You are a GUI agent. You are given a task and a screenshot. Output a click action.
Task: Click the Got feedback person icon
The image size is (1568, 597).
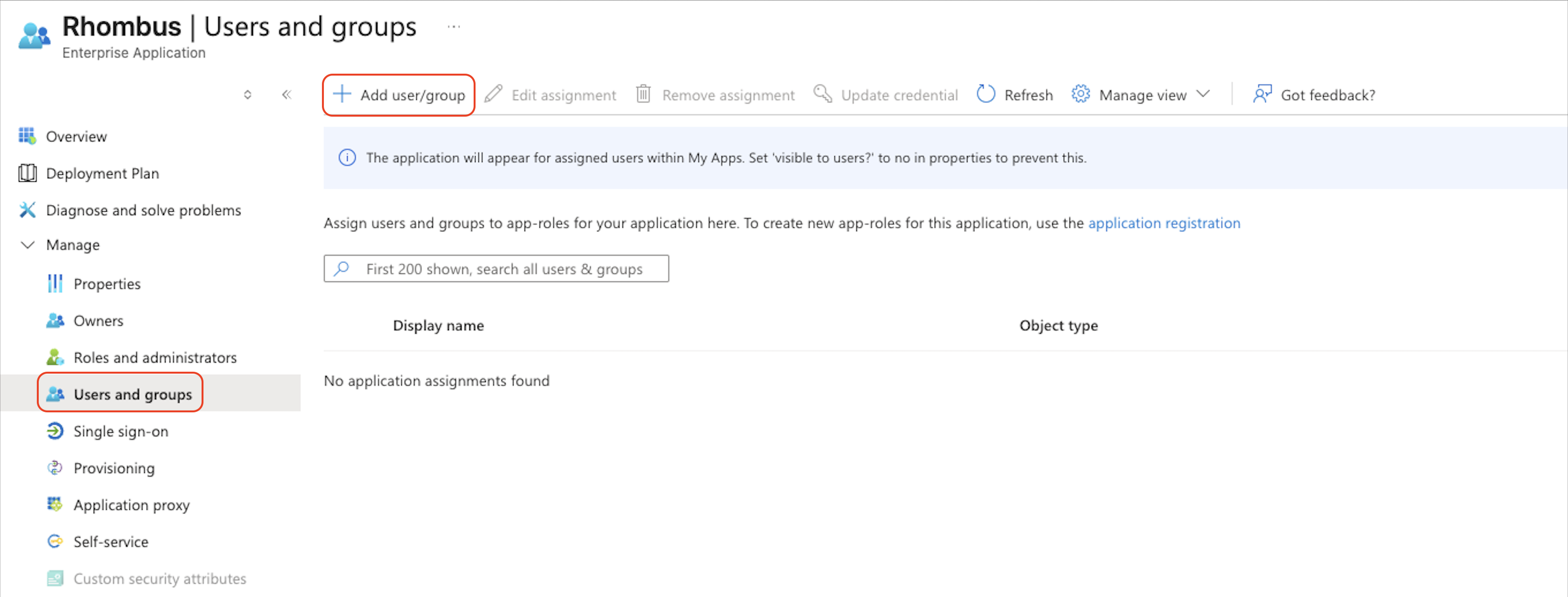click(x=1262, y=94)
